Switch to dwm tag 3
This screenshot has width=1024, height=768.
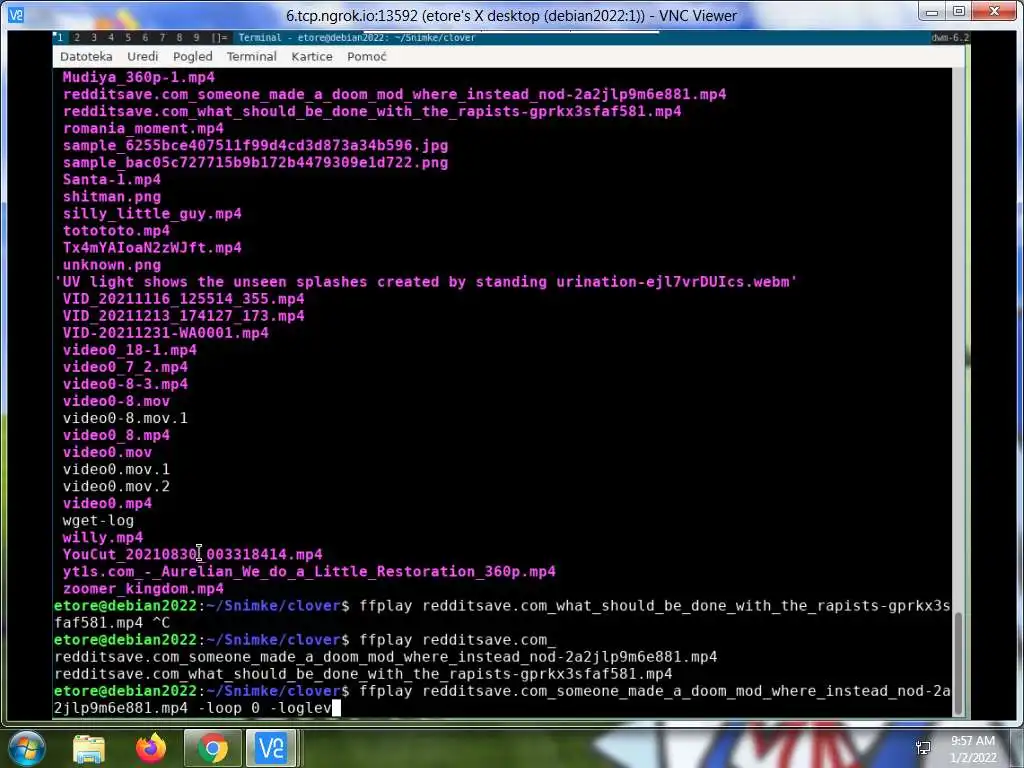coord(94,38)
